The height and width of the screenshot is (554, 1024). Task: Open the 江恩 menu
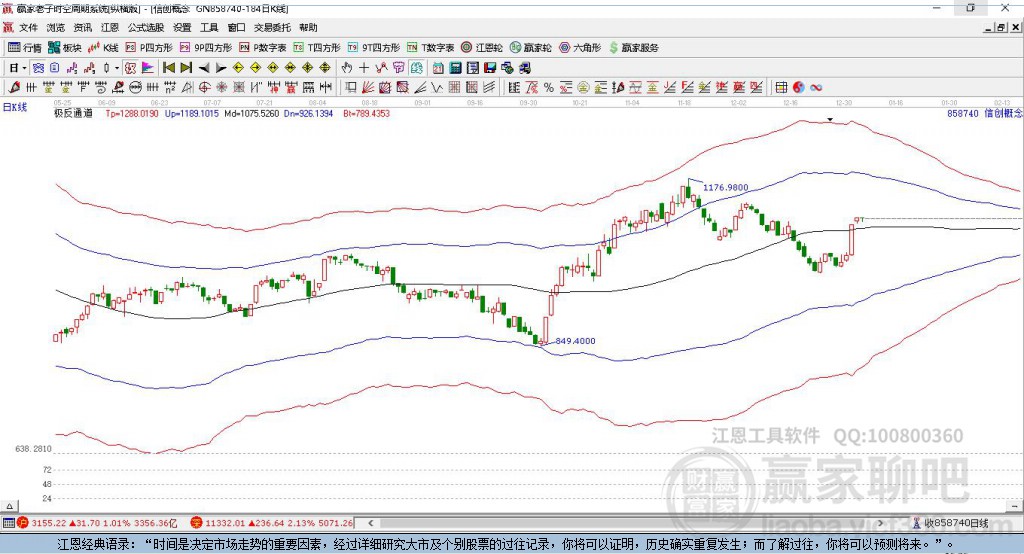[x=110, y=27]
